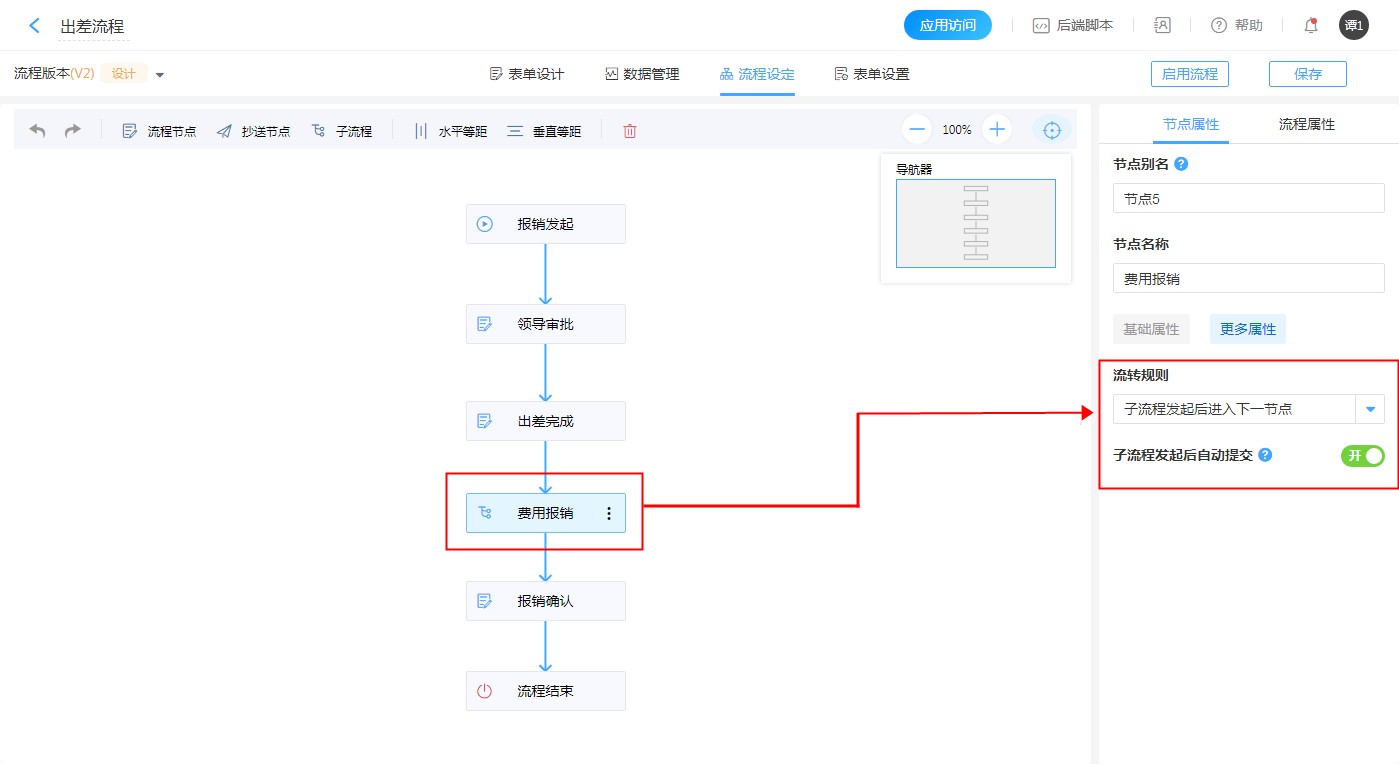This screenshot has width=1399, height=764.
Task: Click the center-canvas locate icon
Action: pos(1051,130)
